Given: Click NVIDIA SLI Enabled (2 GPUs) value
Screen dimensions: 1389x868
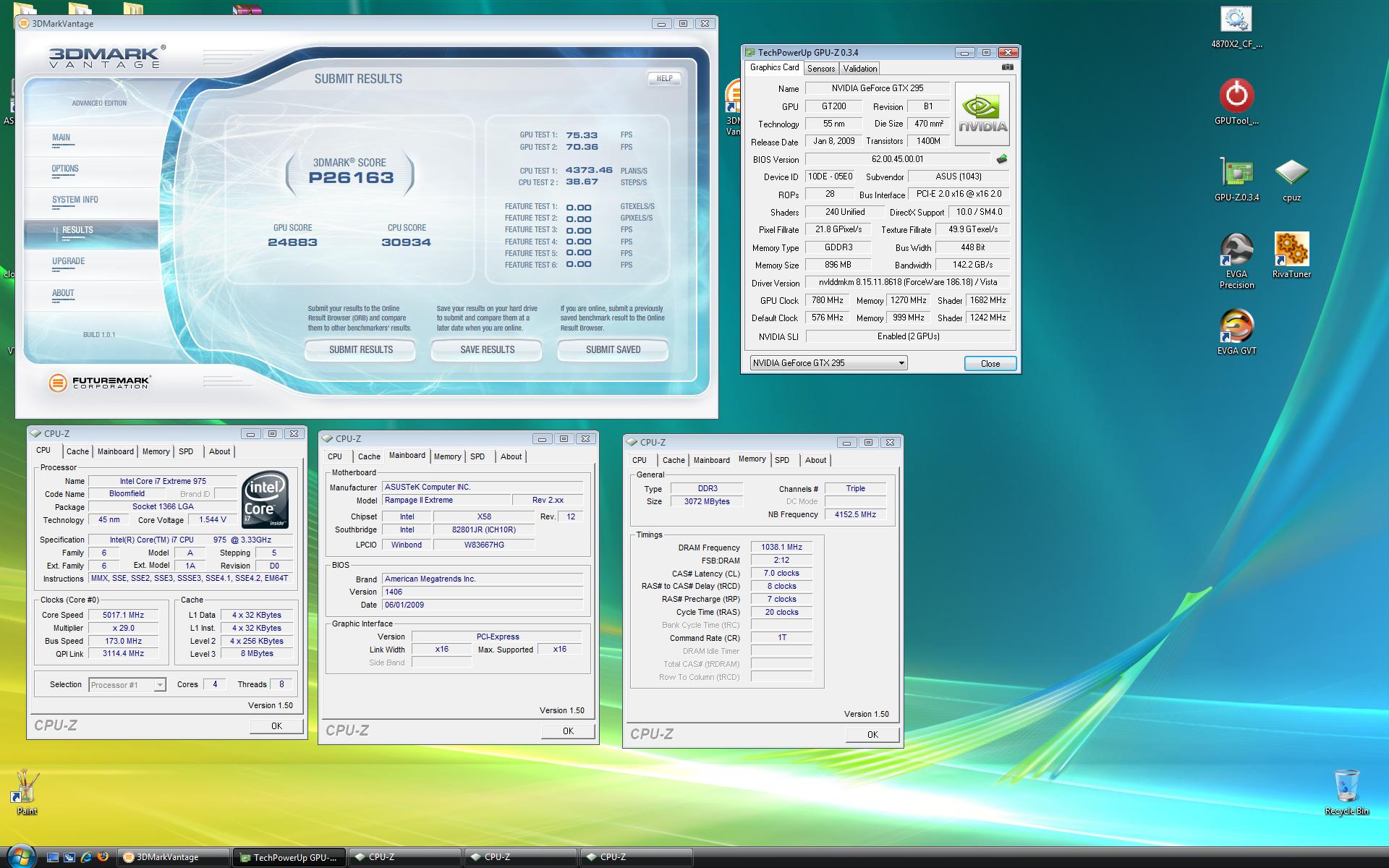Looking at the screenshot, I should tap(907, 336).
